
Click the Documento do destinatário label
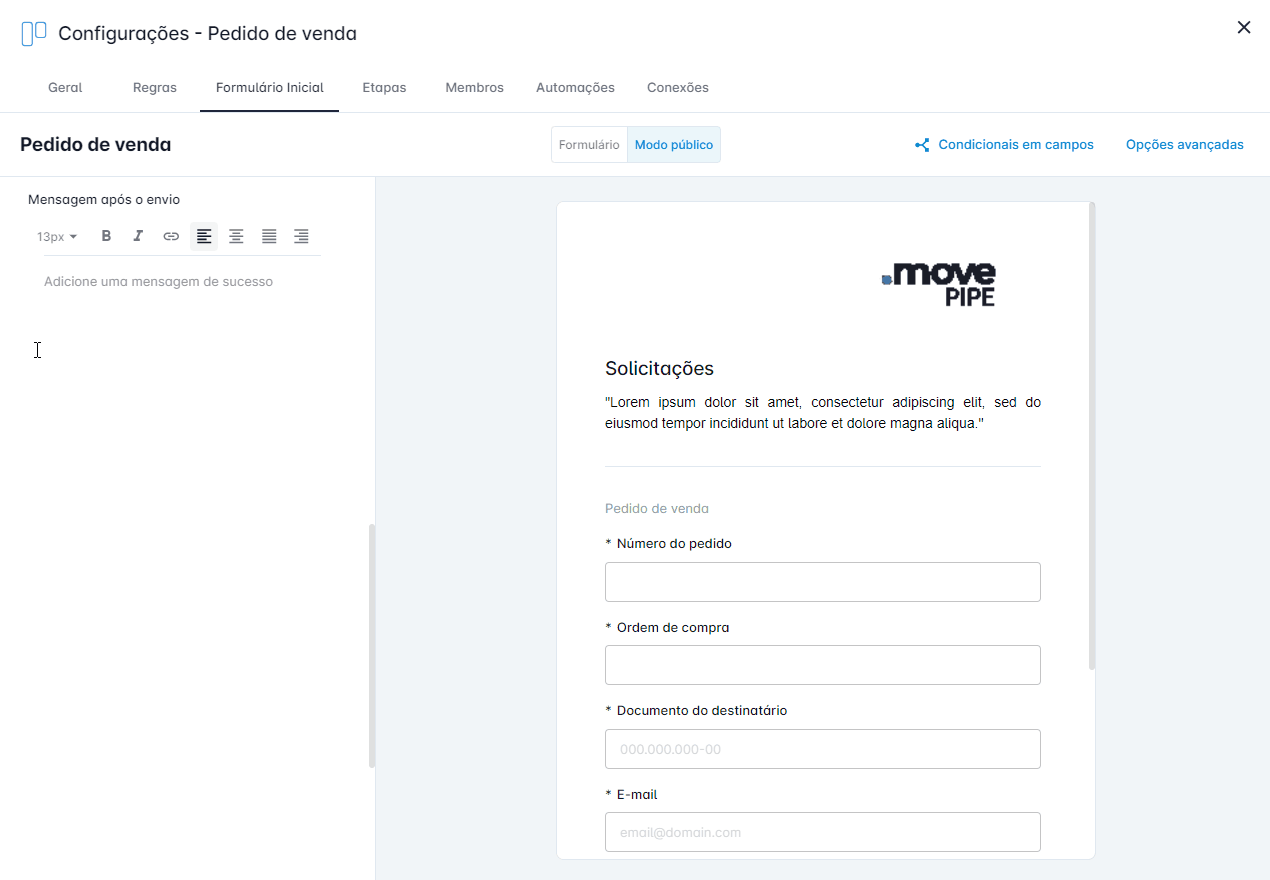(702, 711)
